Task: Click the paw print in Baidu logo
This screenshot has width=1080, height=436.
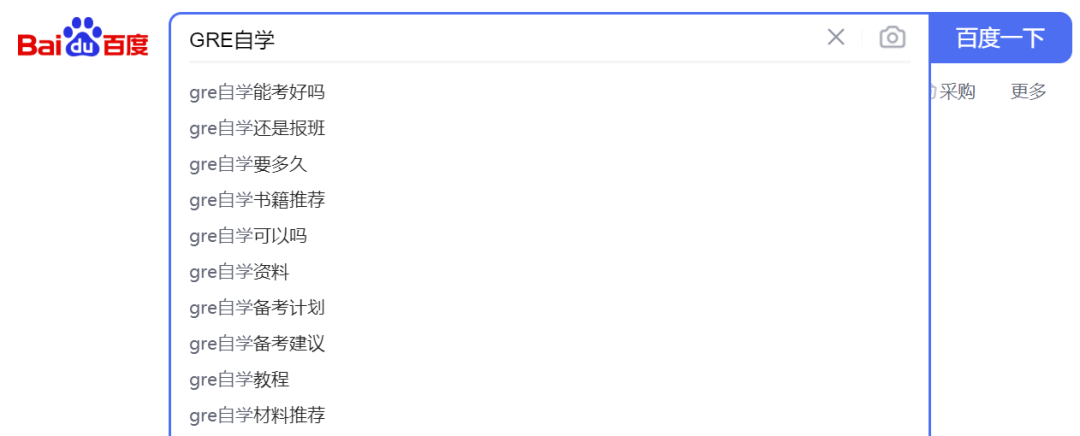Action: tap(83, 37)
